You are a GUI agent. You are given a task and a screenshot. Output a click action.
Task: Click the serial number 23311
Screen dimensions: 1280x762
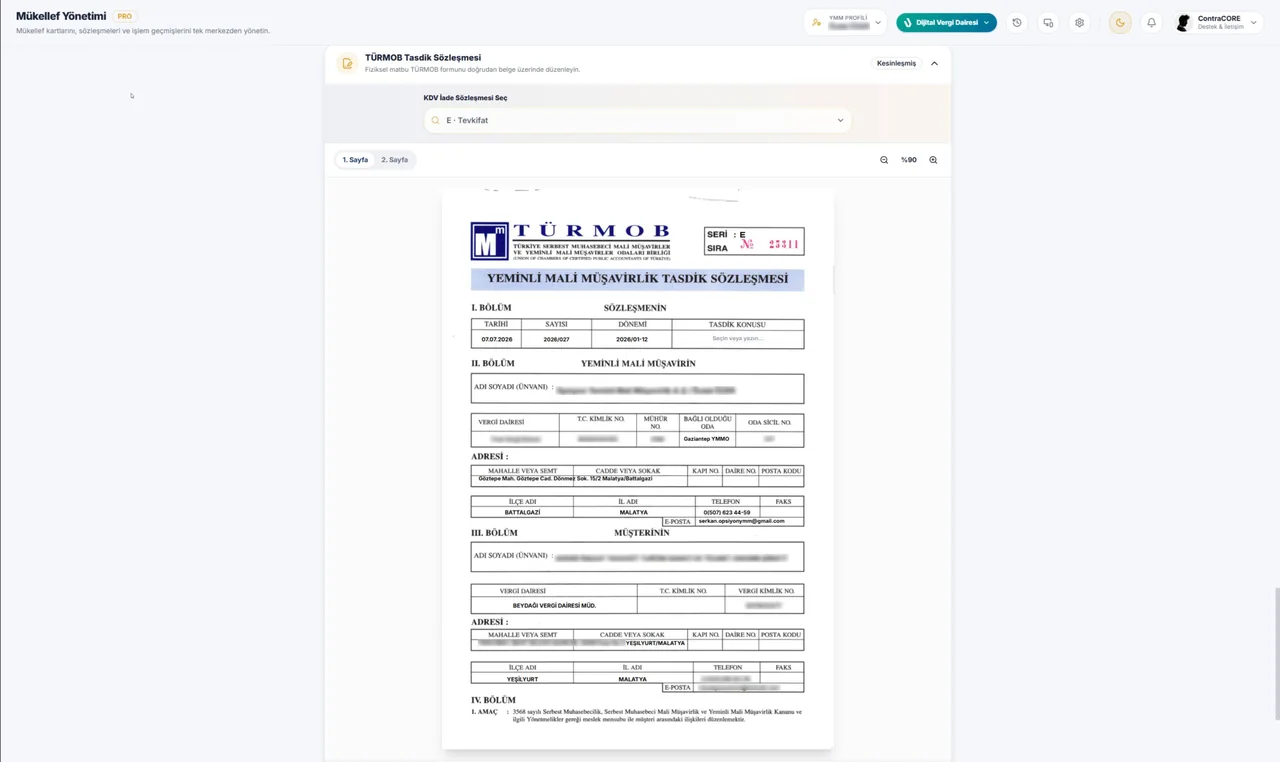[x=783, y=244]
